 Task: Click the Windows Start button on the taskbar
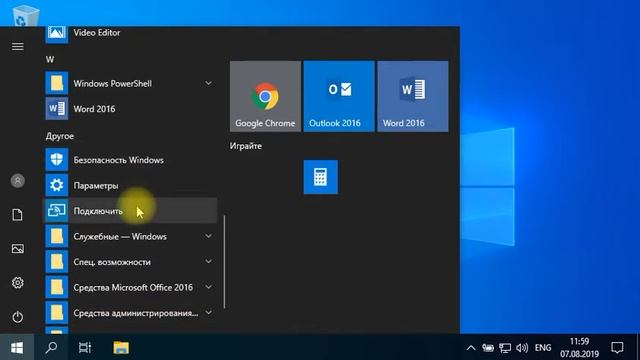(x=17, y=348)
